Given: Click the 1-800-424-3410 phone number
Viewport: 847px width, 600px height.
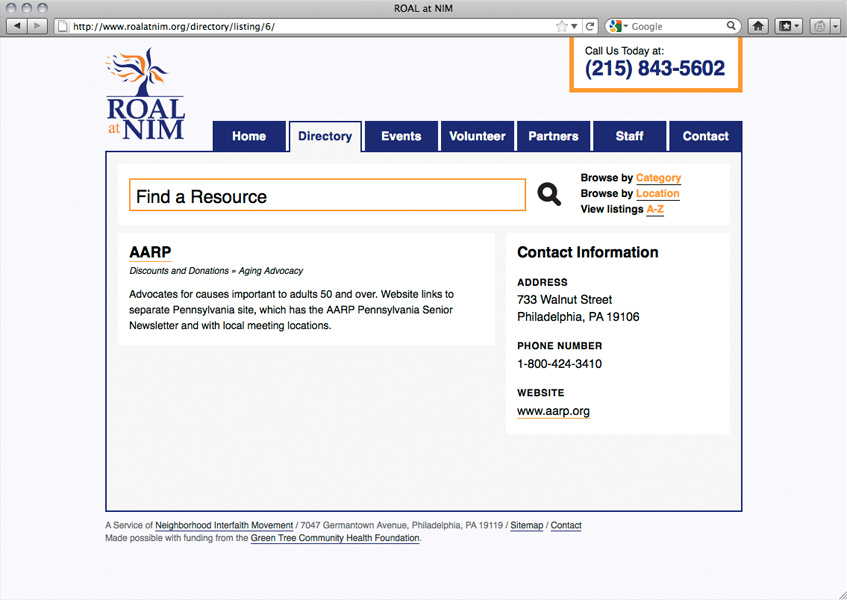Looking at the screenshot, I should [560, 364].
